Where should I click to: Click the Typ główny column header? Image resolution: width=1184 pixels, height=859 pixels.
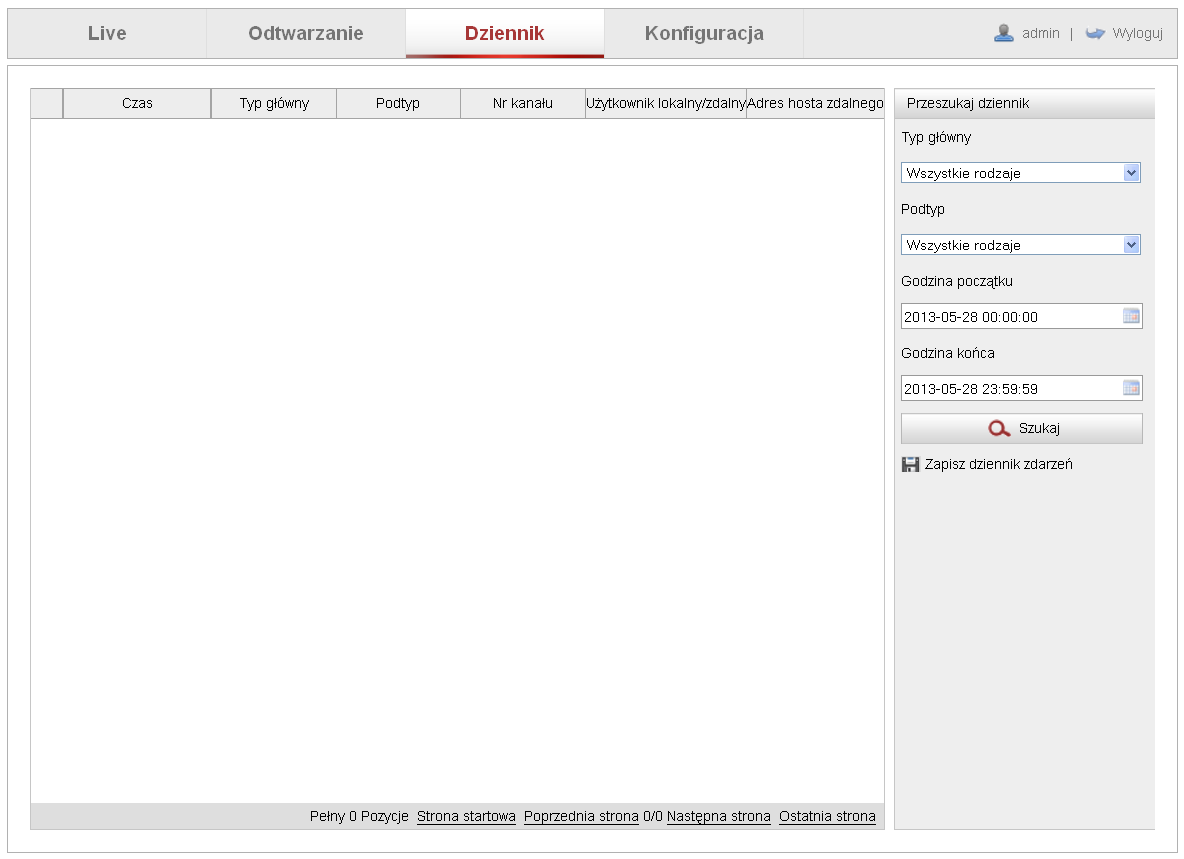click(274, 103)
